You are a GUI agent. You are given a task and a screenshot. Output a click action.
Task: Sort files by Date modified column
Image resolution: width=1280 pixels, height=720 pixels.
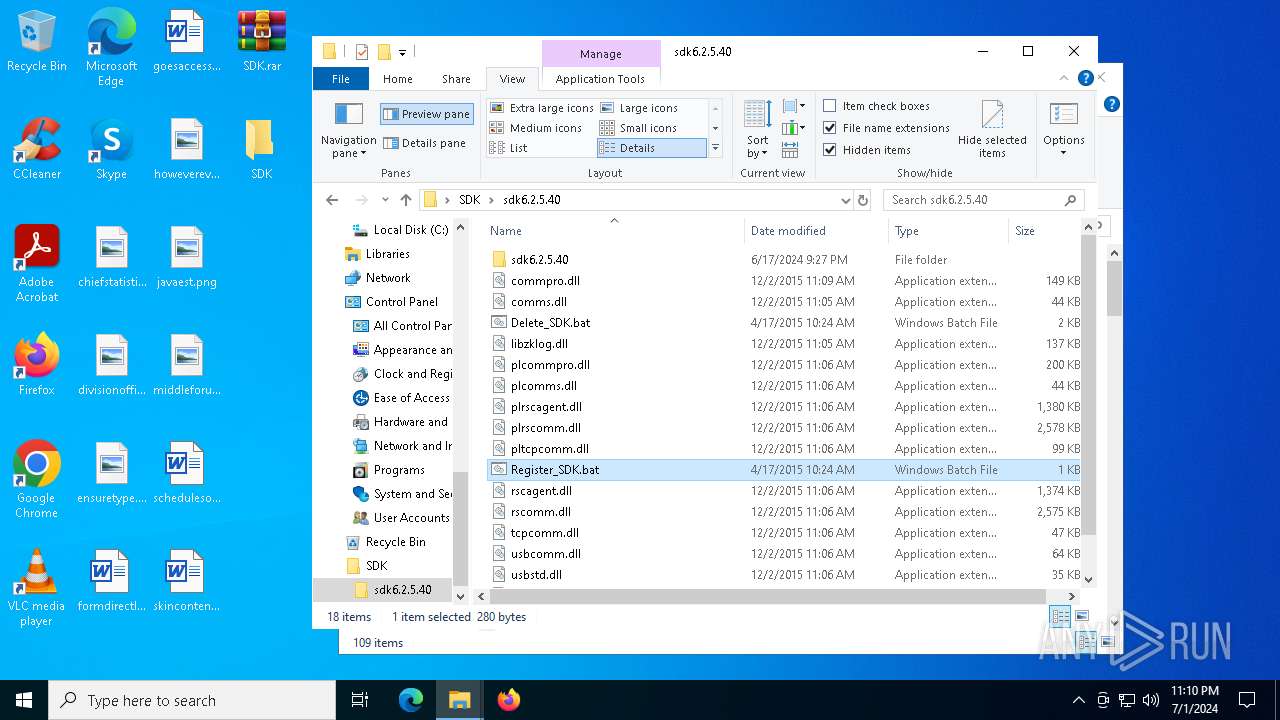[x=816, y=231]
